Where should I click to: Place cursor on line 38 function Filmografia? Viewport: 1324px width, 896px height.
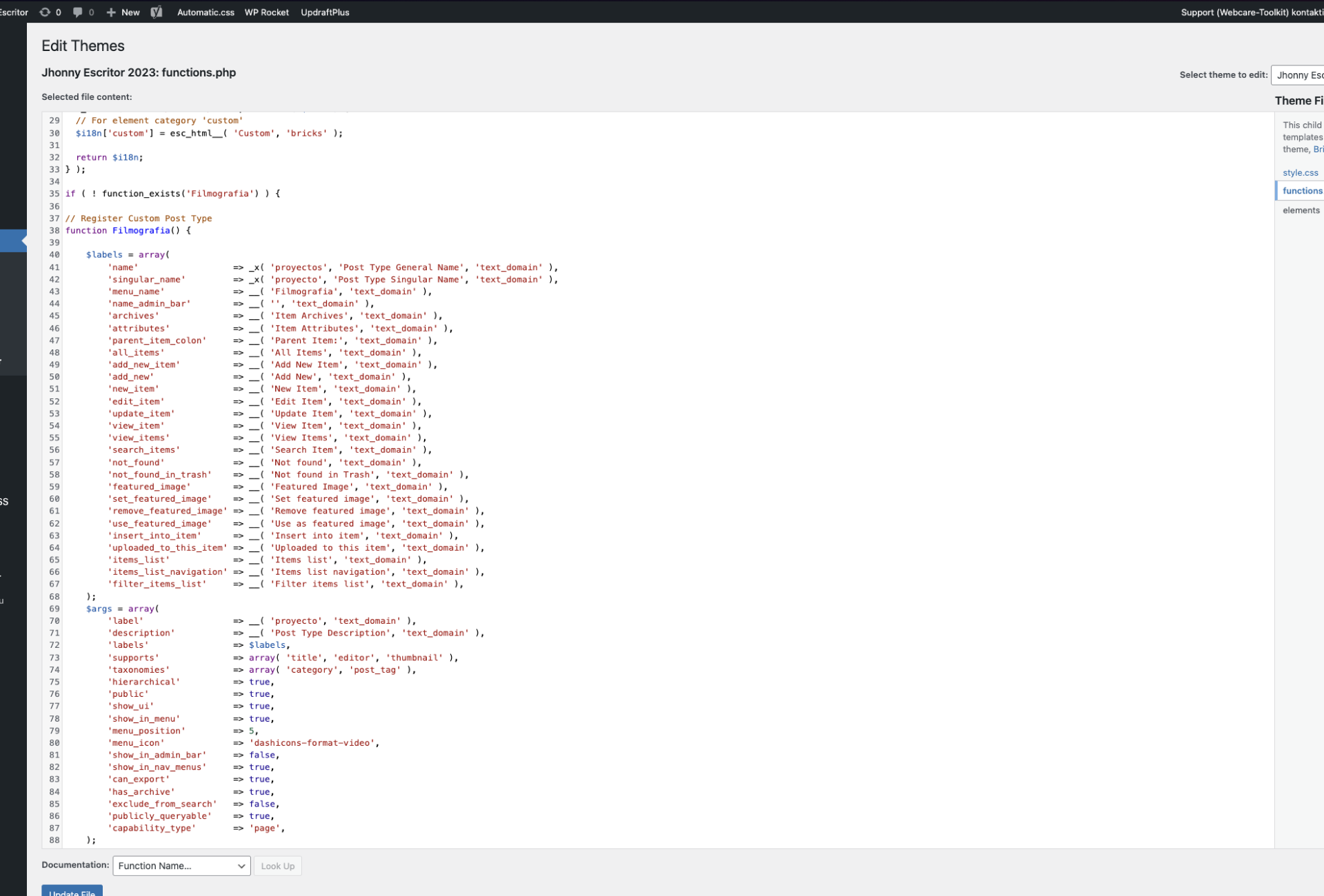[x=141, y=231]
